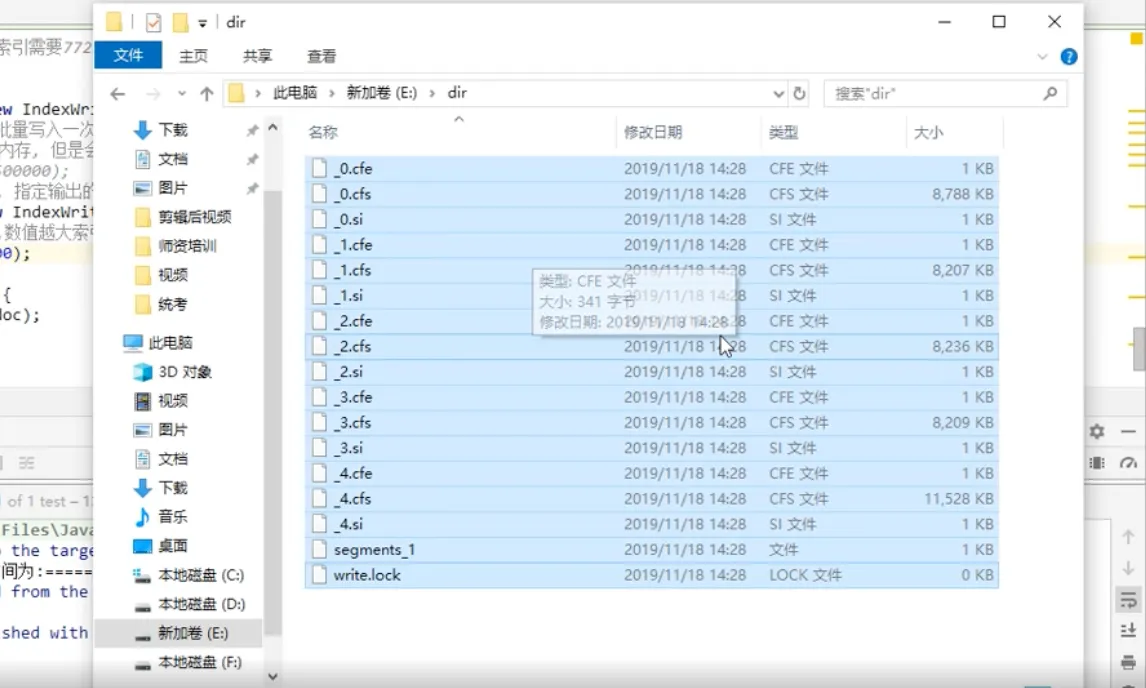Go back with the left arrow
The image size is (1146, 688).
click(118, 94)
